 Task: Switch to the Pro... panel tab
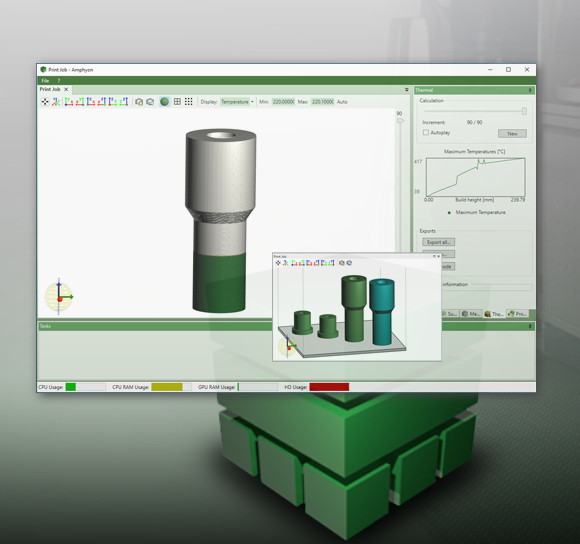click(x=517, y=314)
